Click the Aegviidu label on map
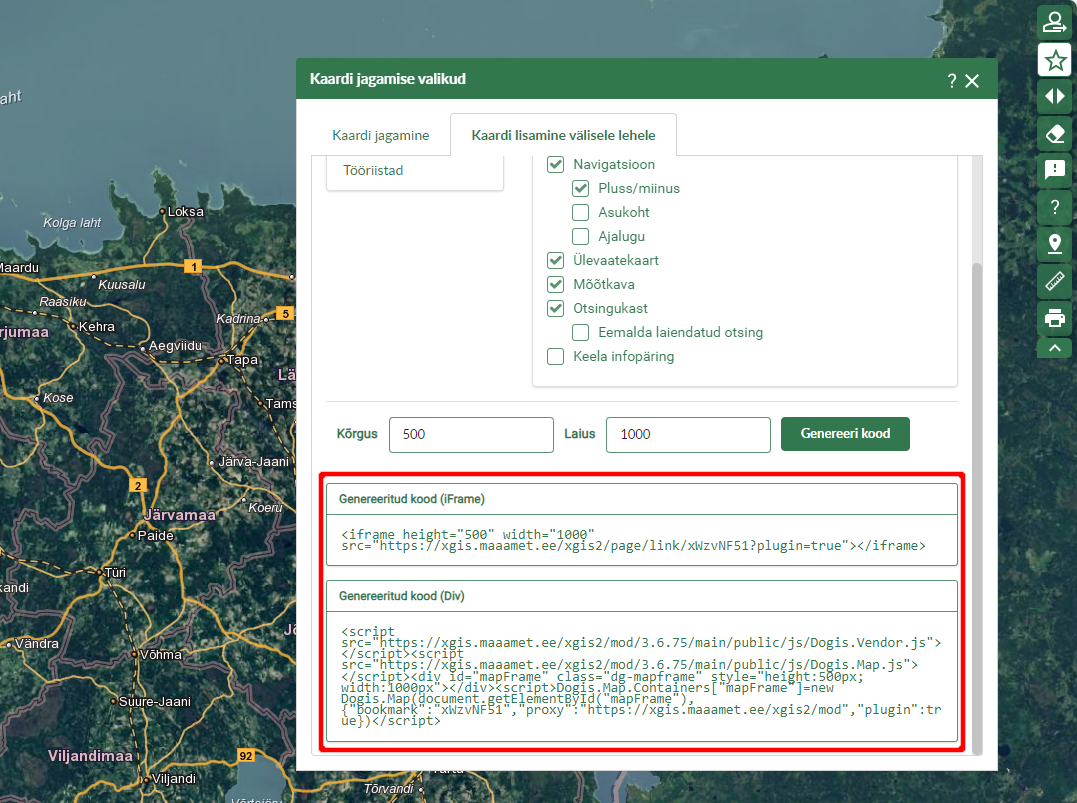Screen dimensions: 1077x803 coord(175,346)
